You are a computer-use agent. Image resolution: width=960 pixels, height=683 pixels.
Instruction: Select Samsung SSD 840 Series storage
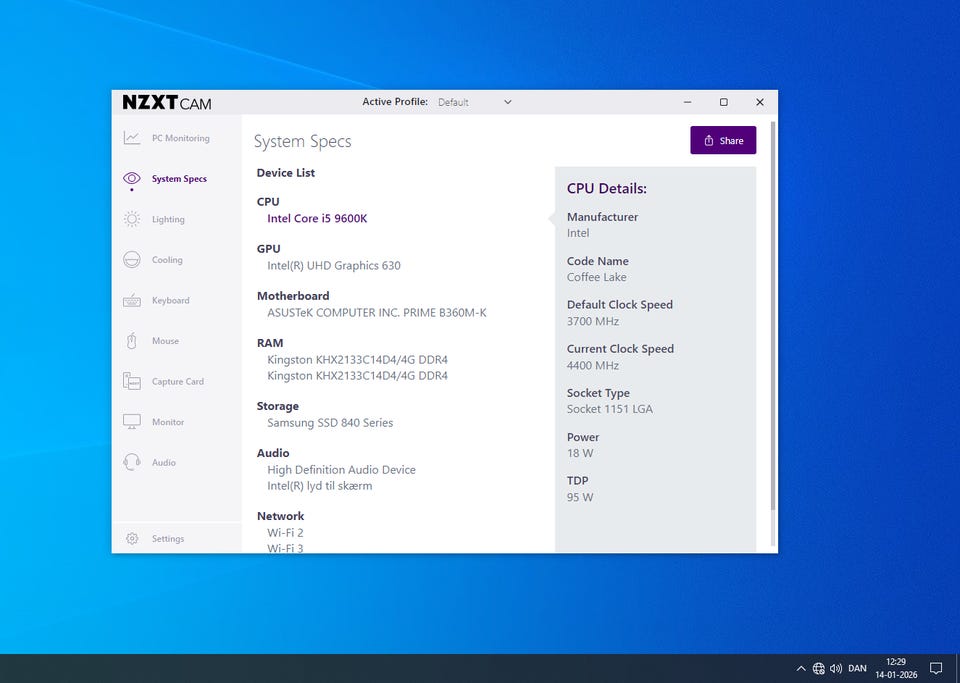click(x=330, y=422)
